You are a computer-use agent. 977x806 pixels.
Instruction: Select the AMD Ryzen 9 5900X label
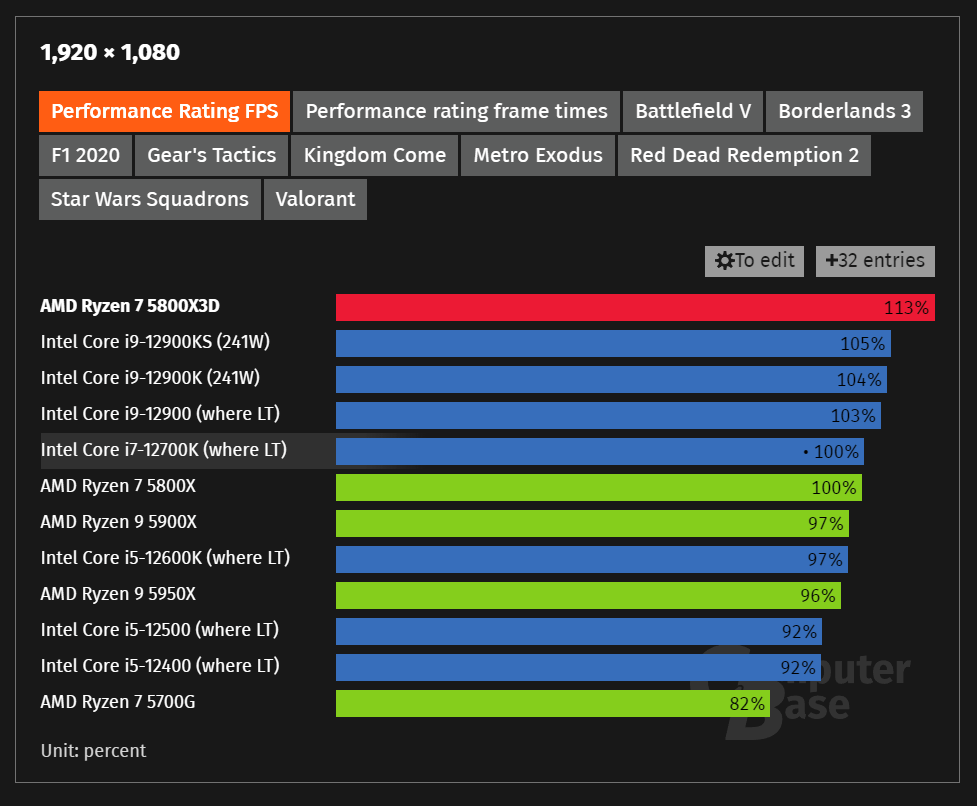pyautogui.click(x=118, y=523)
